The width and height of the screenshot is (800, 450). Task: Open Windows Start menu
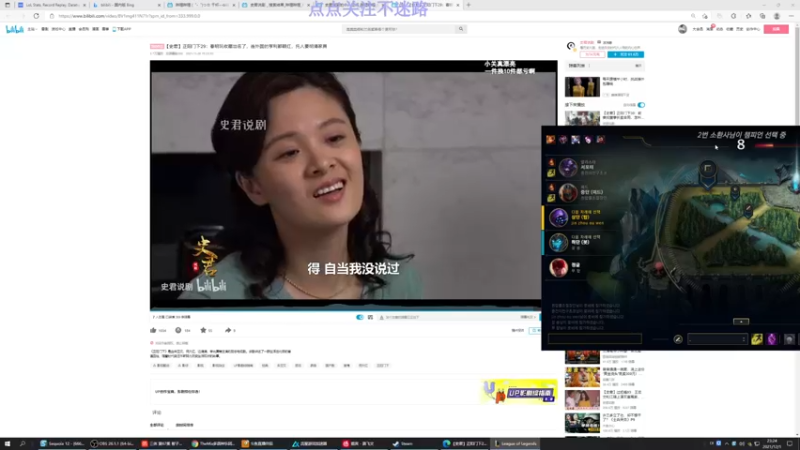[7, 444]
